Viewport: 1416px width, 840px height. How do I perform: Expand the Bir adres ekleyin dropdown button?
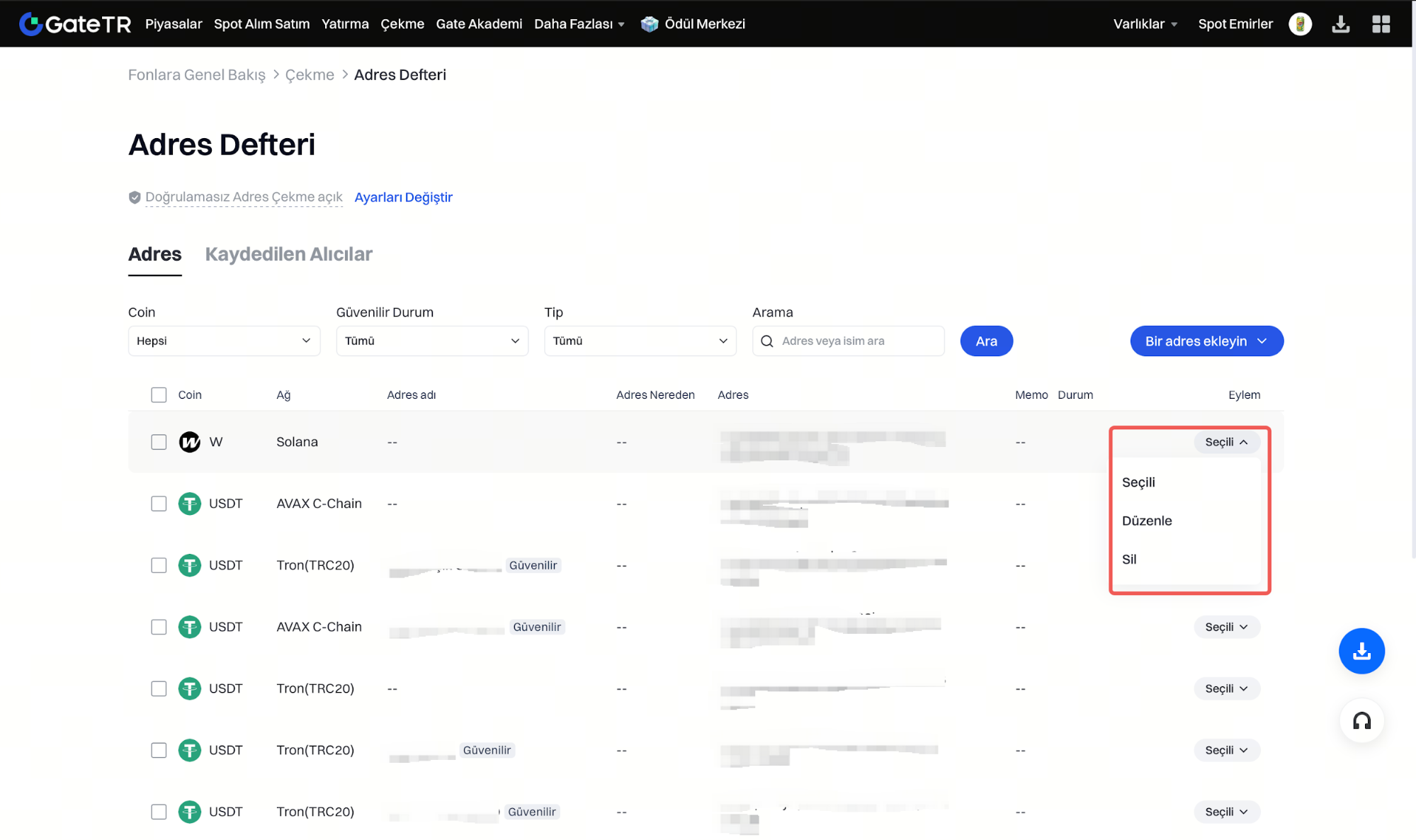[1206, 341]
